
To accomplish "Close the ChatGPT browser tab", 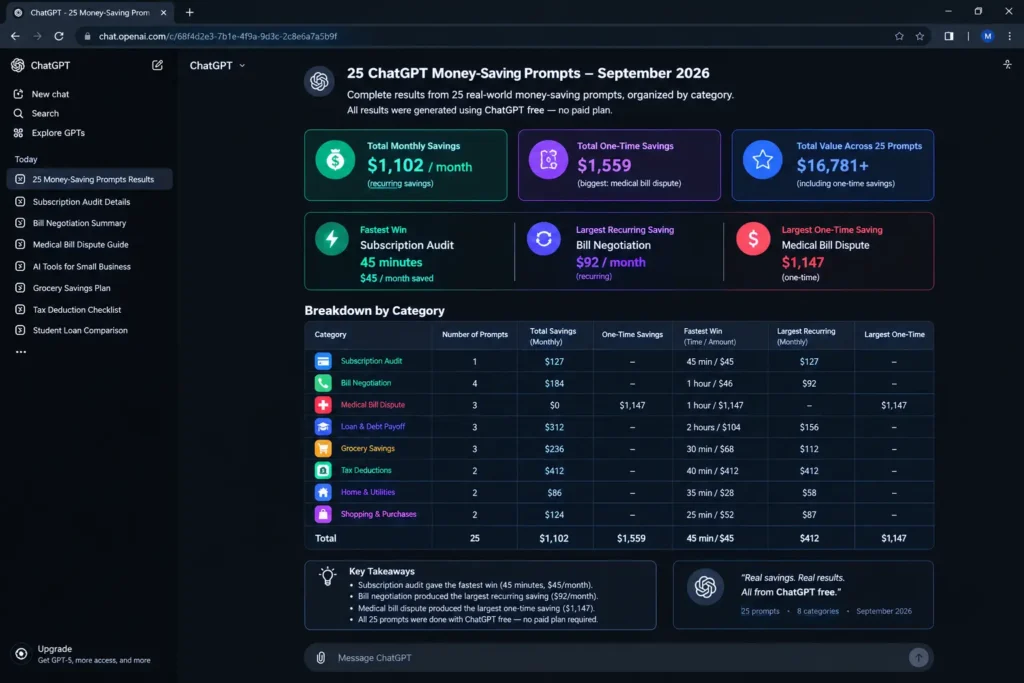I will click(x=163, y=12).
